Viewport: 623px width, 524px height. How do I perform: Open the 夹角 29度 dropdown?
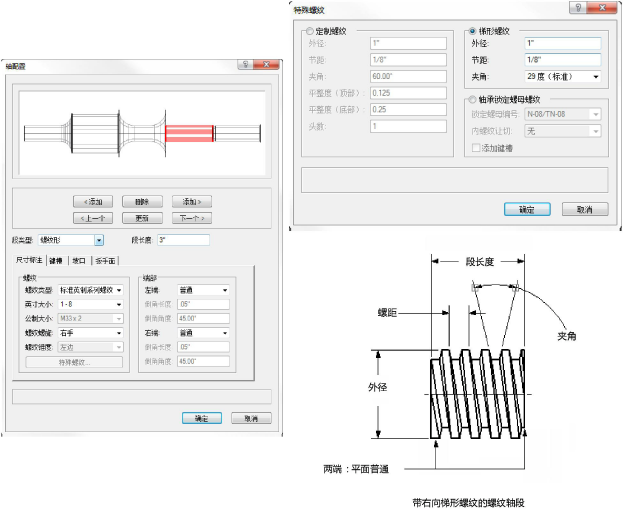click(562, 76)
